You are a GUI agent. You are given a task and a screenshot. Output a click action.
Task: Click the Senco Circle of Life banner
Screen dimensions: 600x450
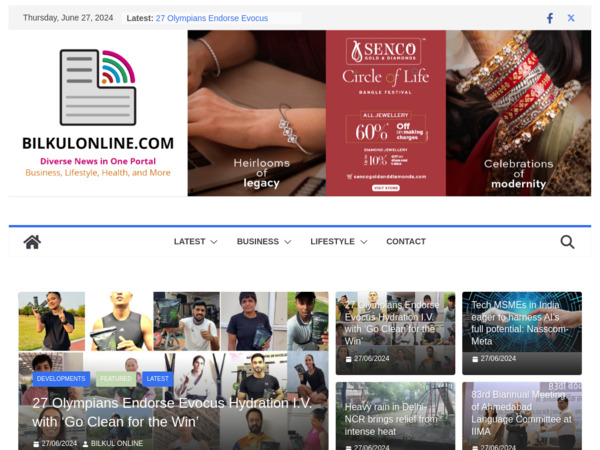point(389,113)
